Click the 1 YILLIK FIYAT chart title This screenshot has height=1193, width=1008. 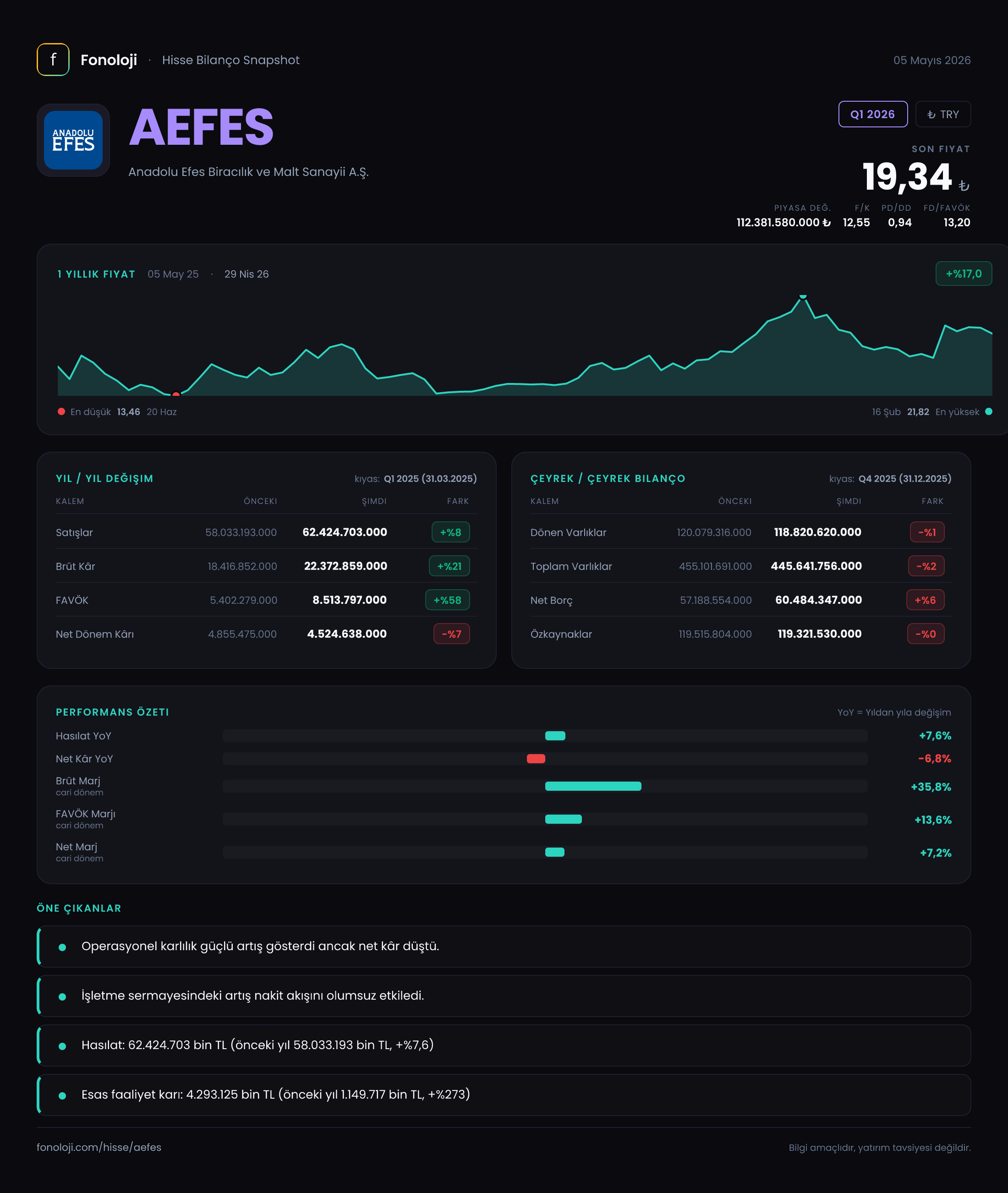coord(96,274)
